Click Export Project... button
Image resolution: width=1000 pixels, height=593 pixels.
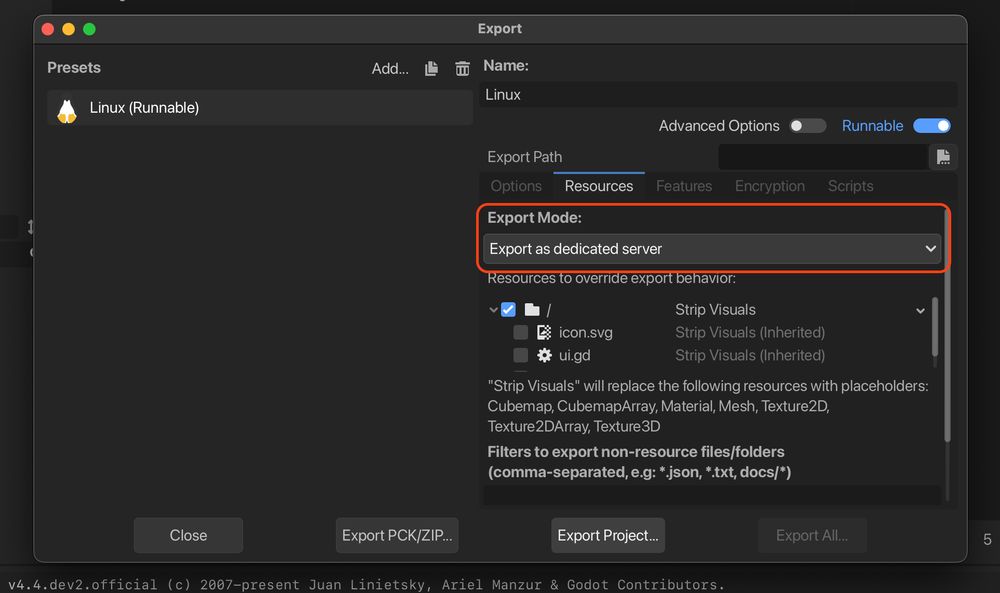point(608,535)
